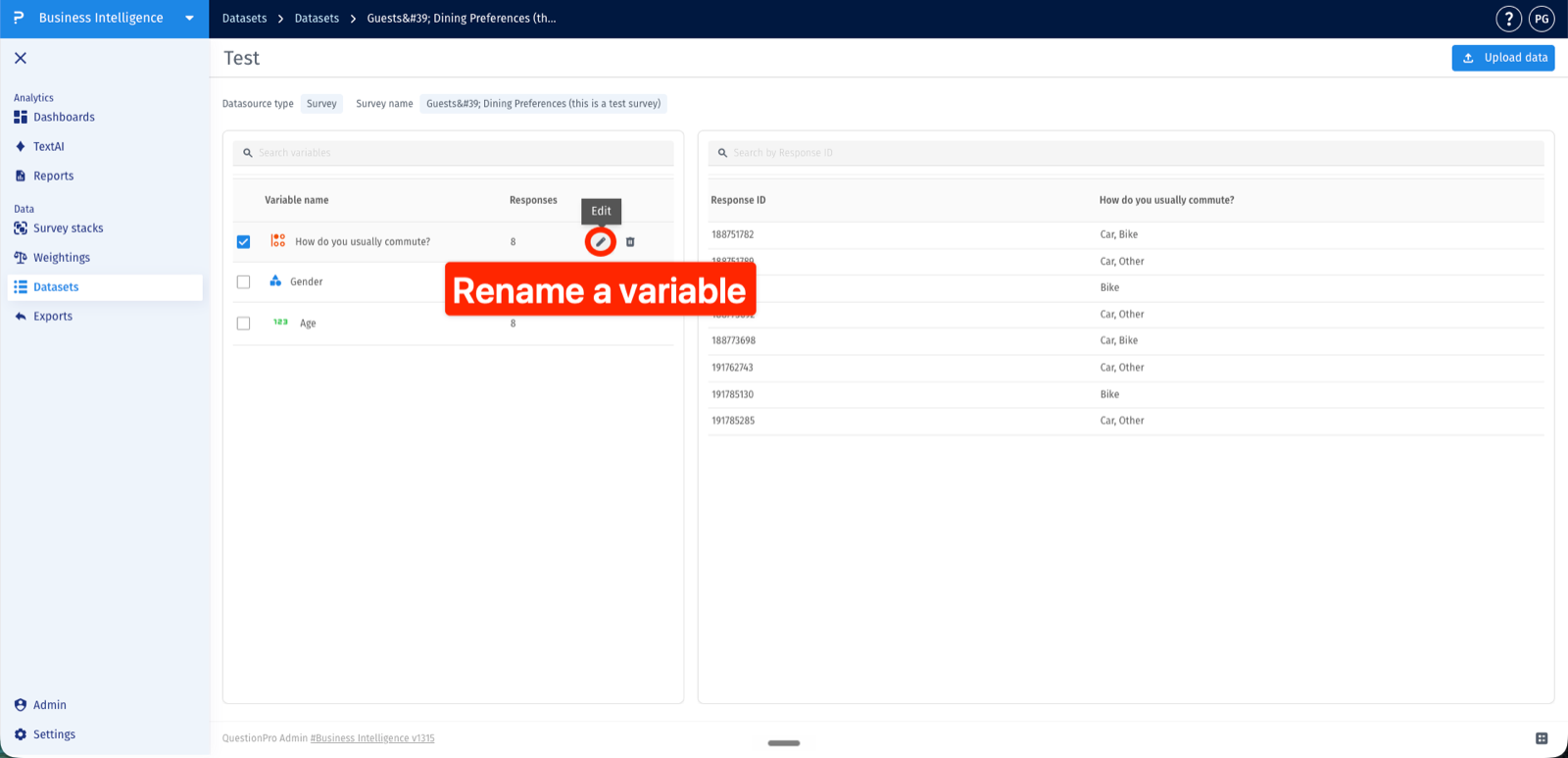The height and width of the screenshot is (758, 1568).
Task: Click the QuestionPro logo icon
Action: 18,18
